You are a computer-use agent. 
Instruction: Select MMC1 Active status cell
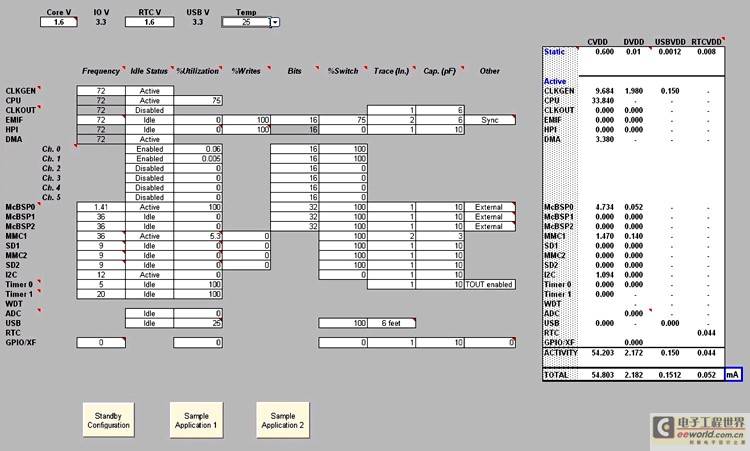[149, 236]
